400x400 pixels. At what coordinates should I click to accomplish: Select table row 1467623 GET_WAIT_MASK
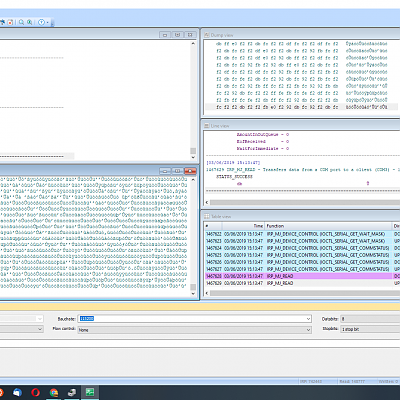coord(302,241)
